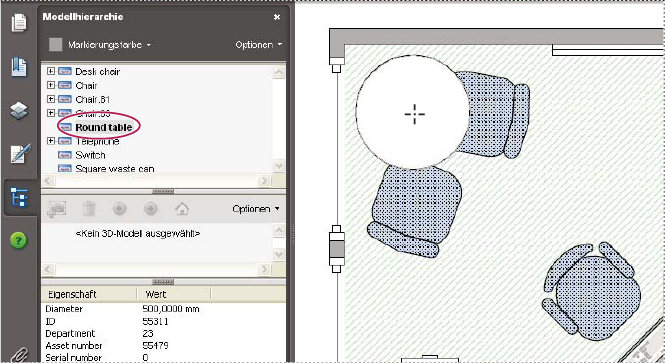Select the Desk chair tree item

[98, 72]
